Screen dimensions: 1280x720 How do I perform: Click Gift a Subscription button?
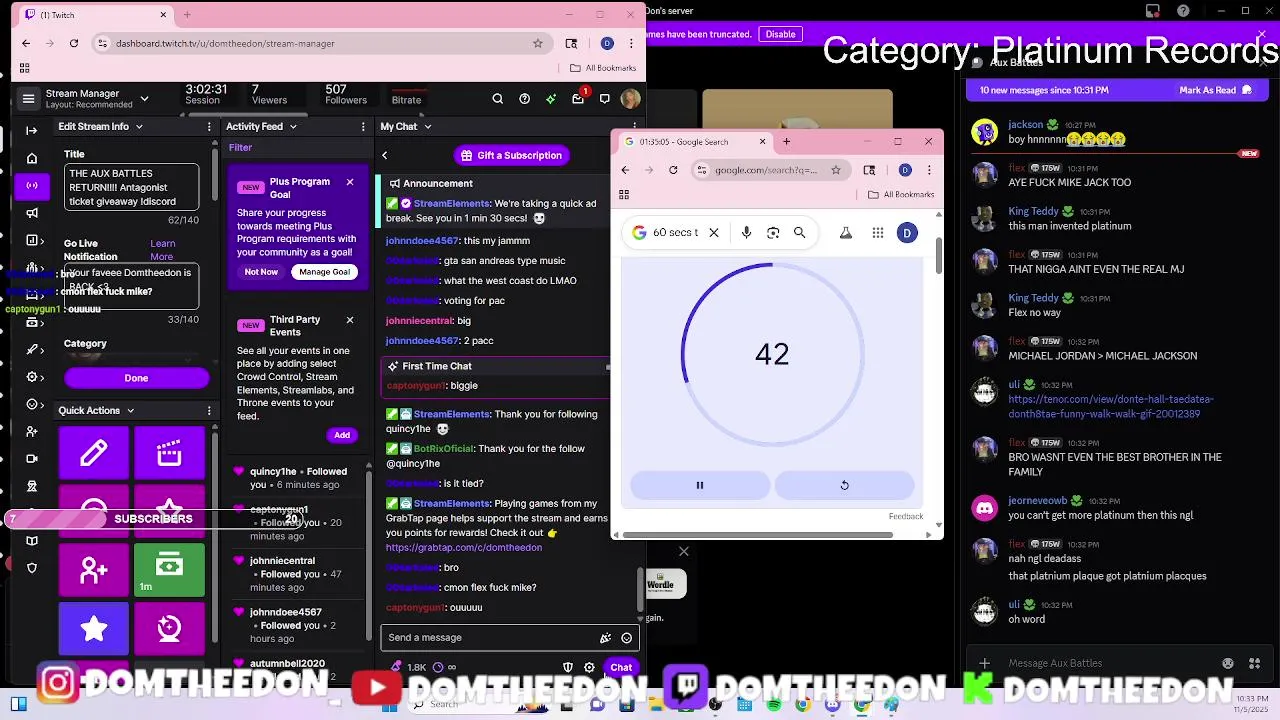(511, 155)
